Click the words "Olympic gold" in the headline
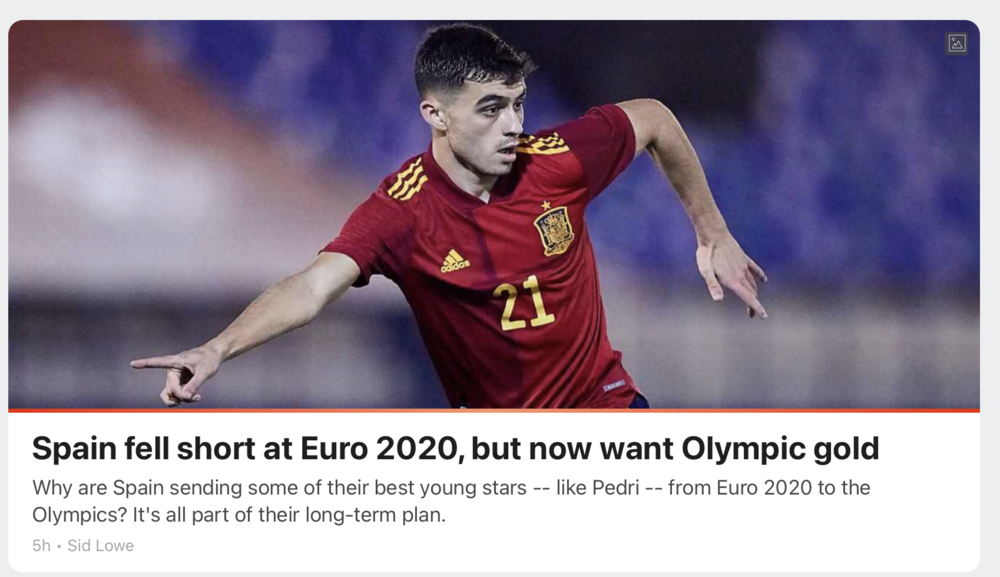The image size is (1000, 577). click(780, 448)
